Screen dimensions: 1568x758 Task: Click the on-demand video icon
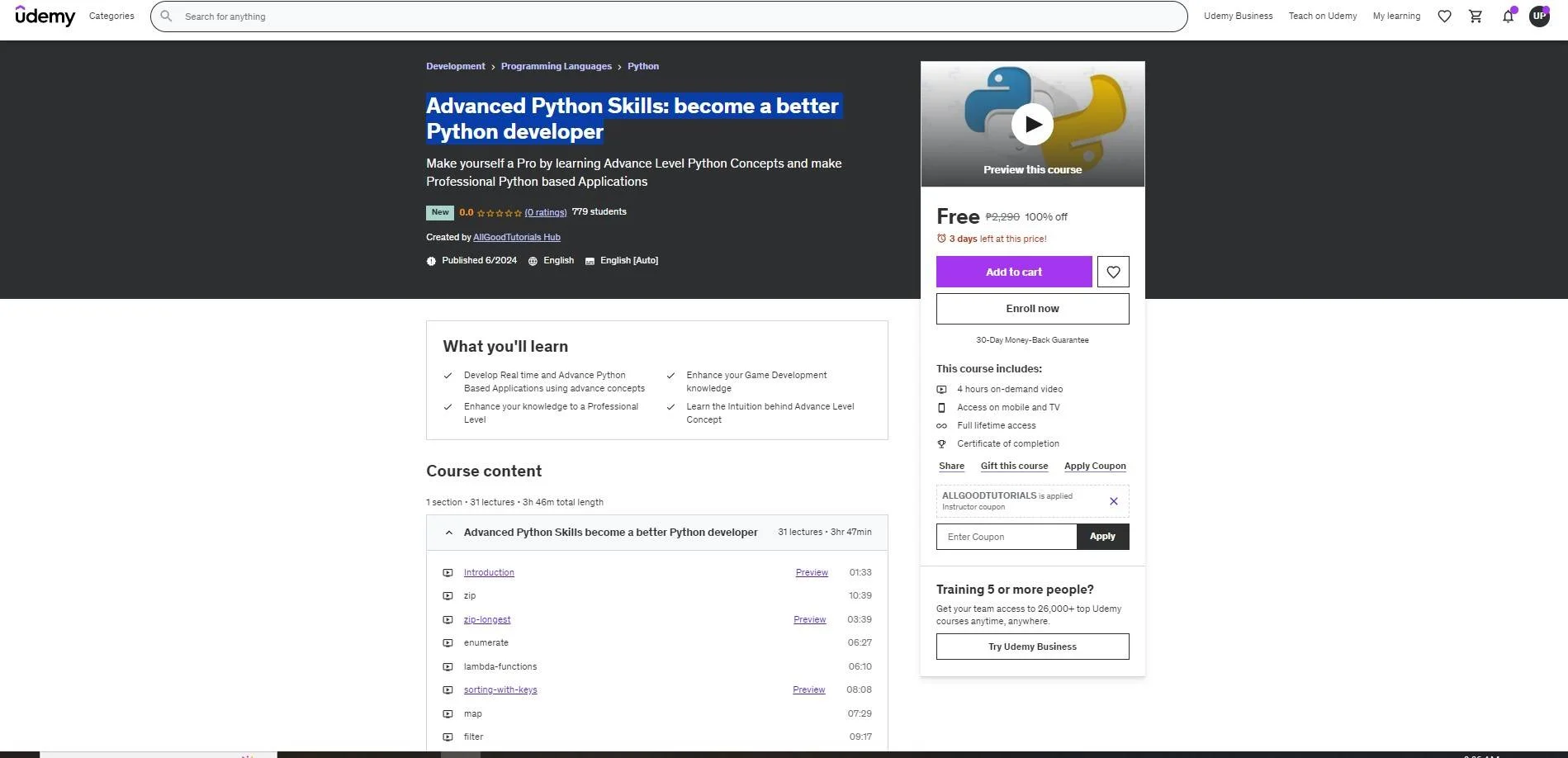(941, 389)
